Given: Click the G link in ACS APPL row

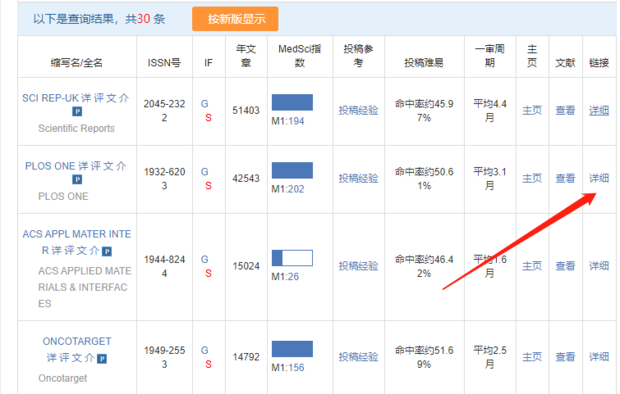Looking at the screenshot, I should 204,260.
